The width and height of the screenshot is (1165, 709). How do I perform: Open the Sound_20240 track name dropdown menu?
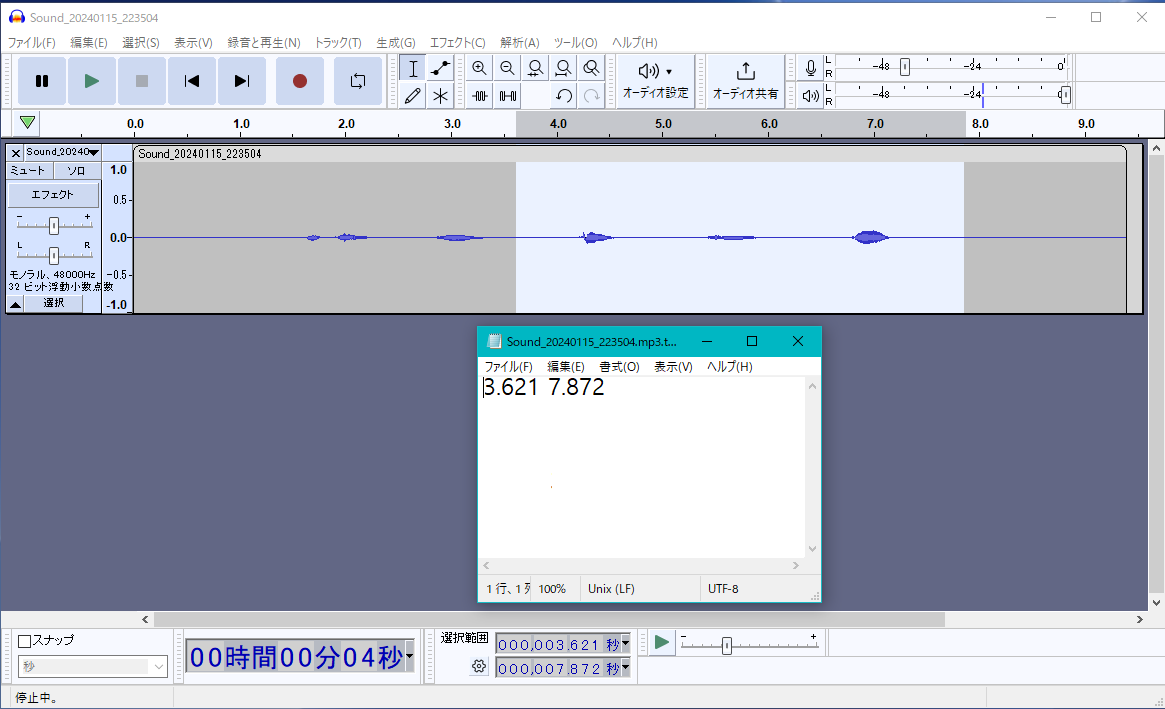pyautogui.click(x=62, y=152)
